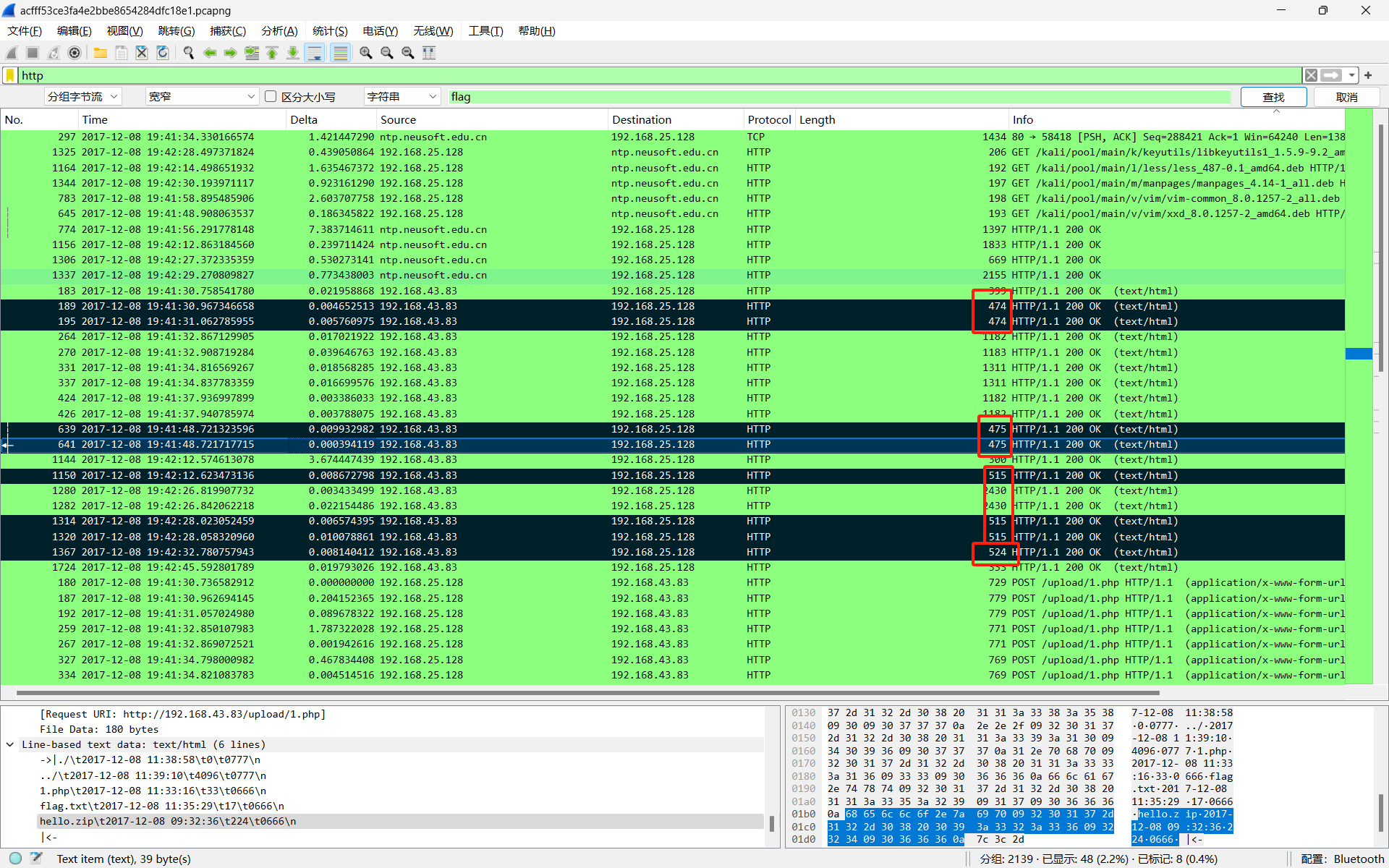Click the find packet magnifier icon

[x=189, y=53]
